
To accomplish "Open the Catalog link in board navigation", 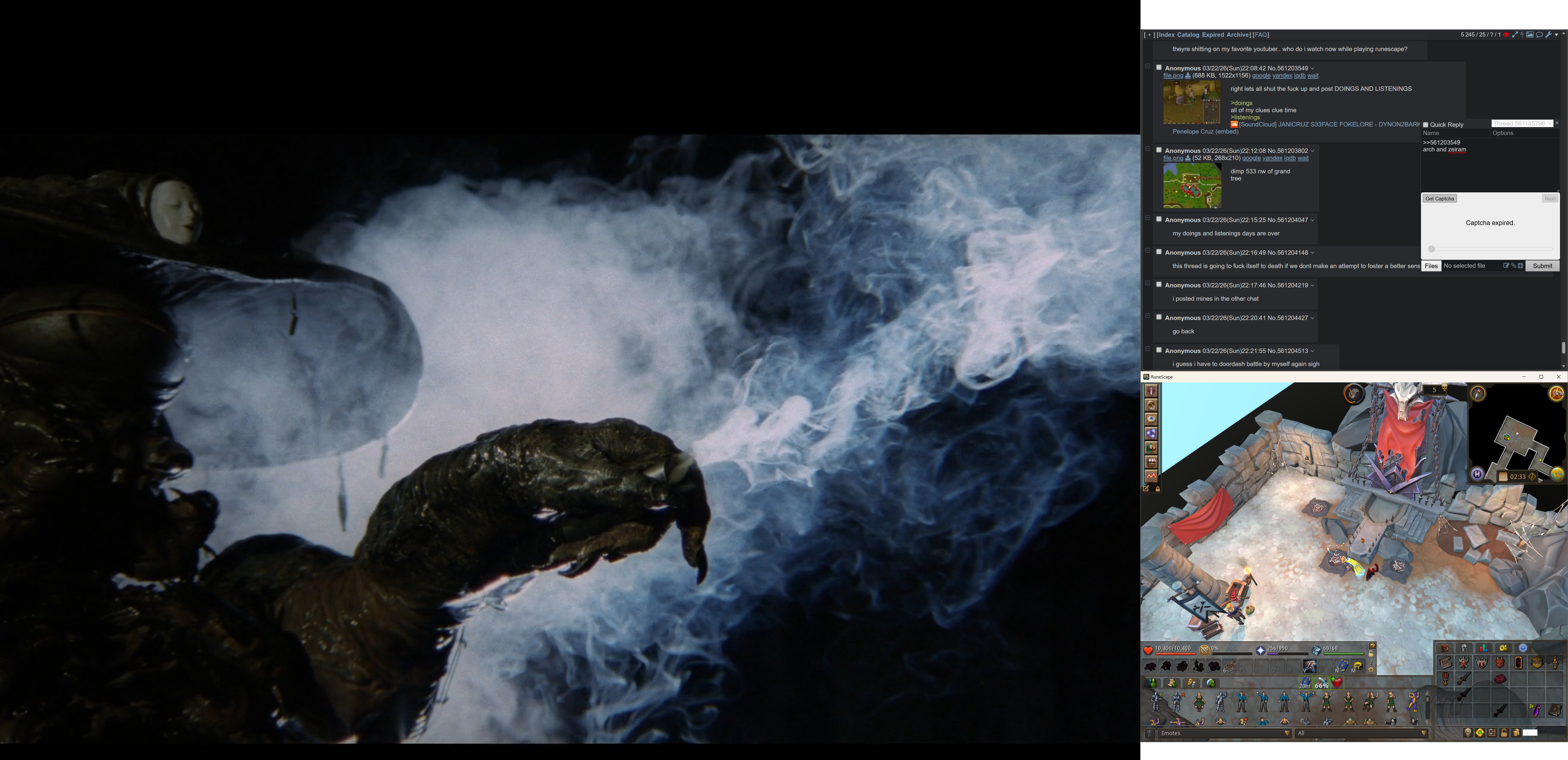I will coord(1188,35).
